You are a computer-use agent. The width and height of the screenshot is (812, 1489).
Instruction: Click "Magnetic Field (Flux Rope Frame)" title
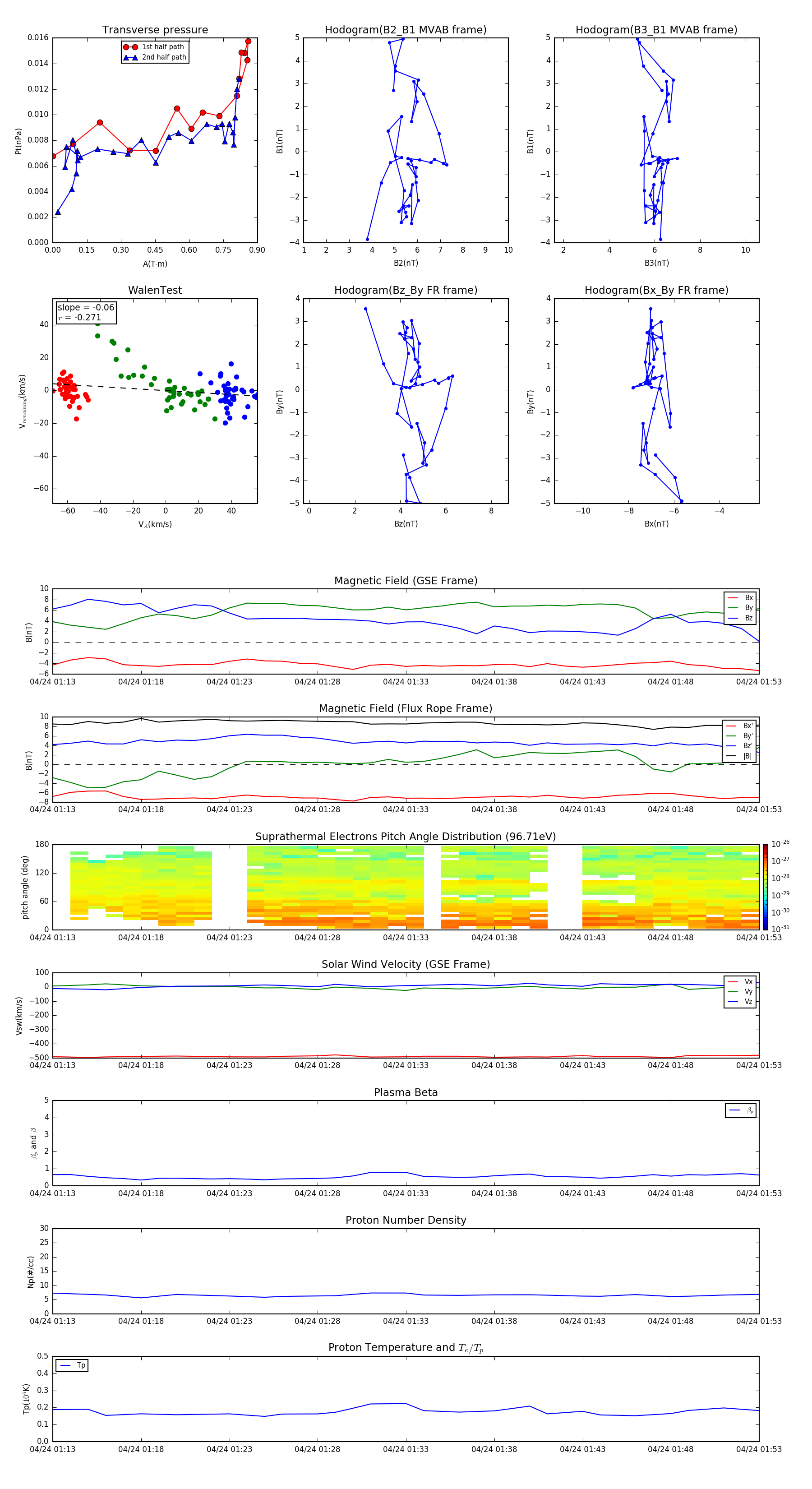click(406, 709)
